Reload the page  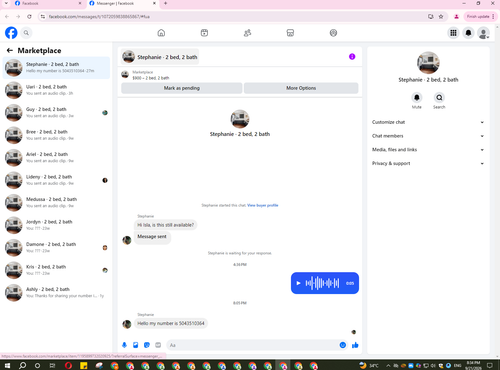[29, 16]
